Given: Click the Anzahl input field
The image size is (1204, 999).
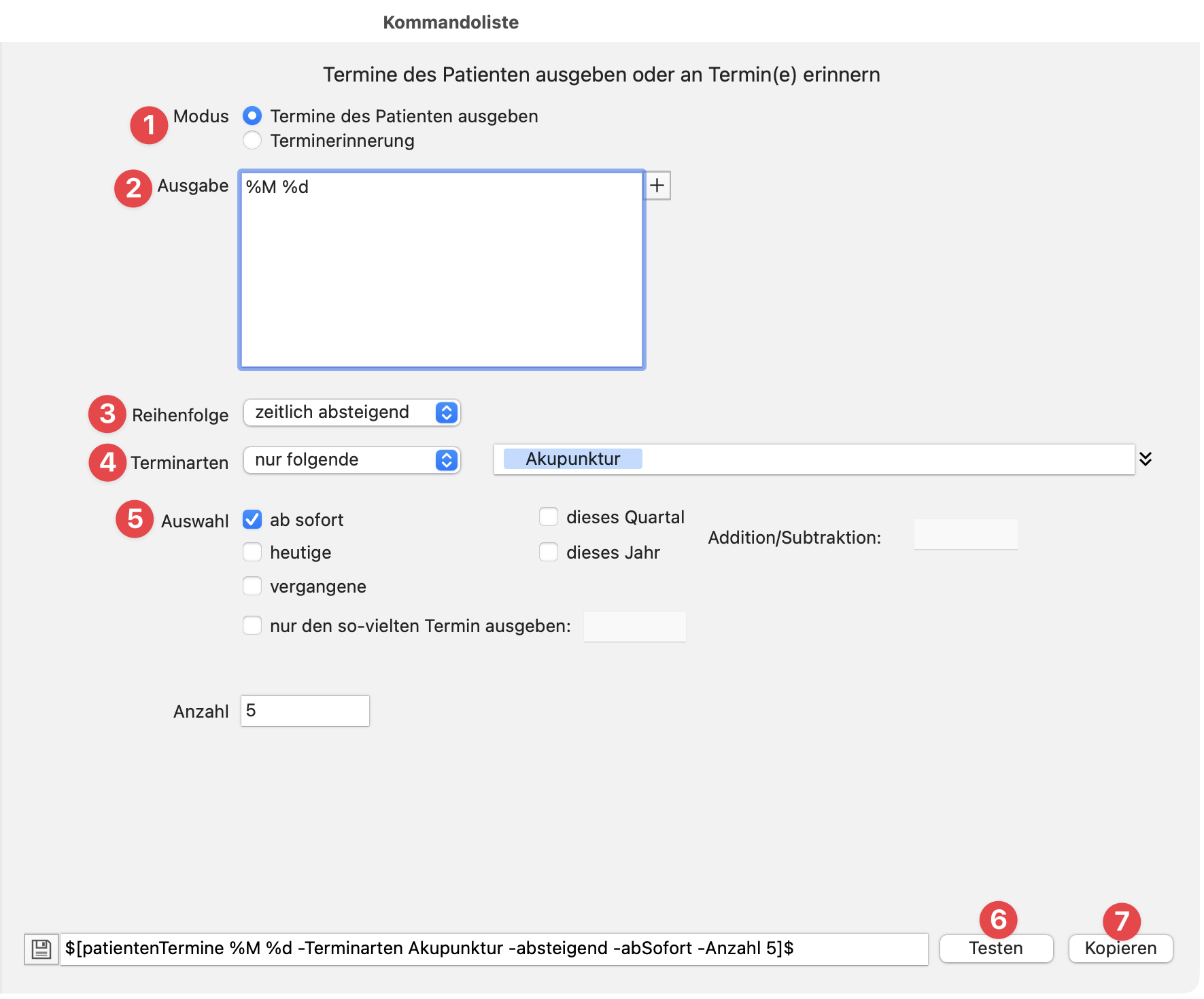Looking at the screenshot, I should (x=305, y=711).
